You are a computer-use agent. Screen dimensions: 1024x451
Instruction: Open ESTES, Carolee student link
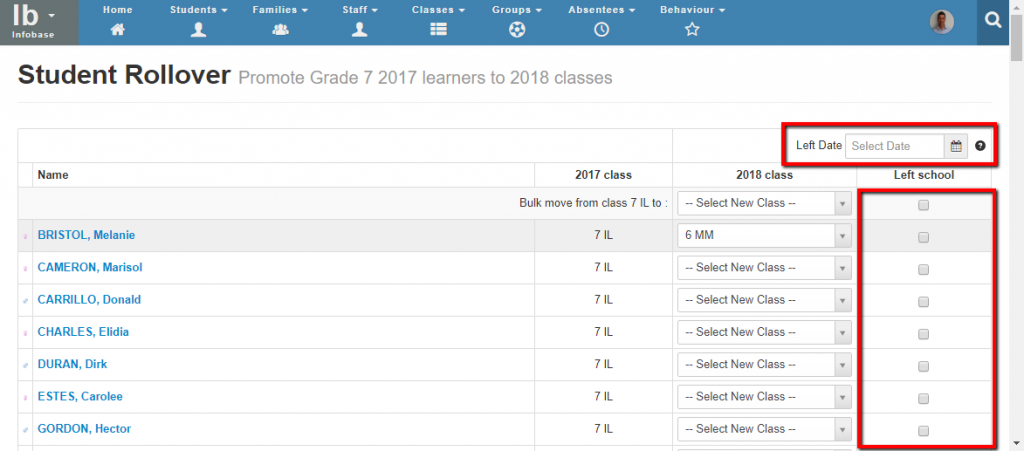(x=80, y=396)
